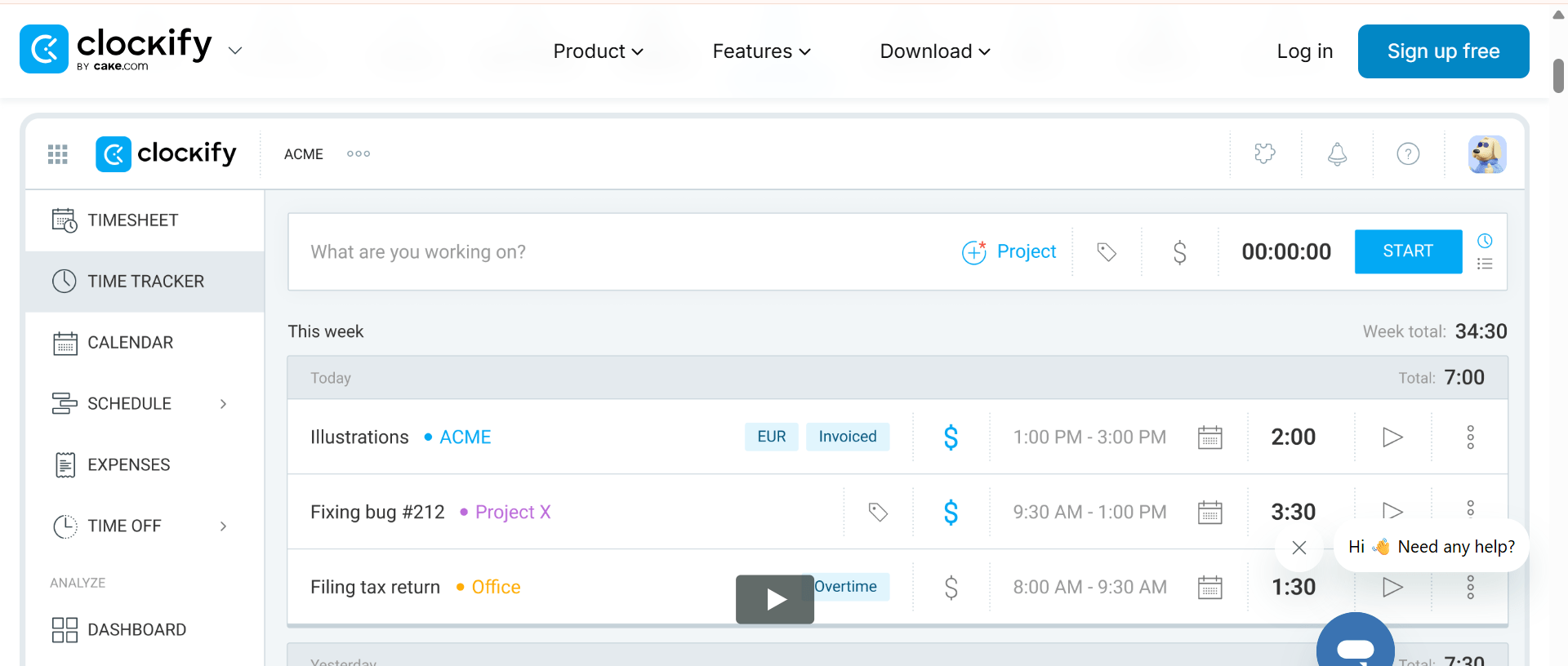Toggle billable dollar icon in tracker bar
1568x666 pixels.
click(x=1179, y=252)
